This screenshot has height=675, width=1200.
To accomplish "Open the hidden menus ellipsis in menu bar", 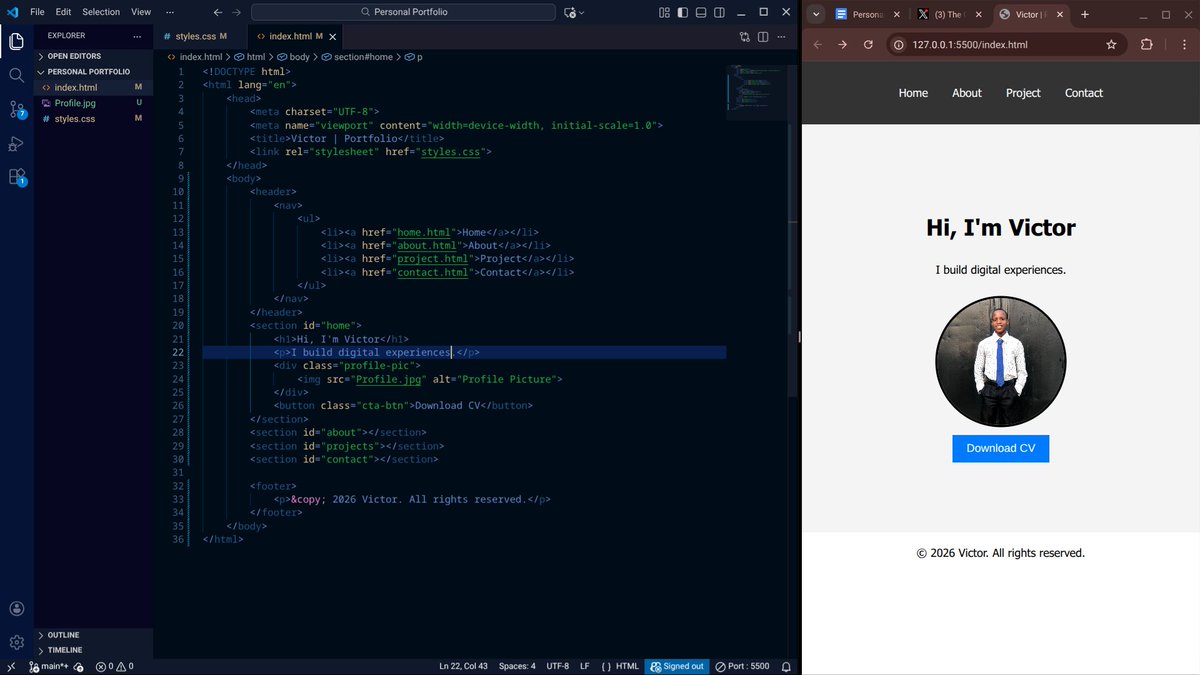I will click(x=169, y=12).
